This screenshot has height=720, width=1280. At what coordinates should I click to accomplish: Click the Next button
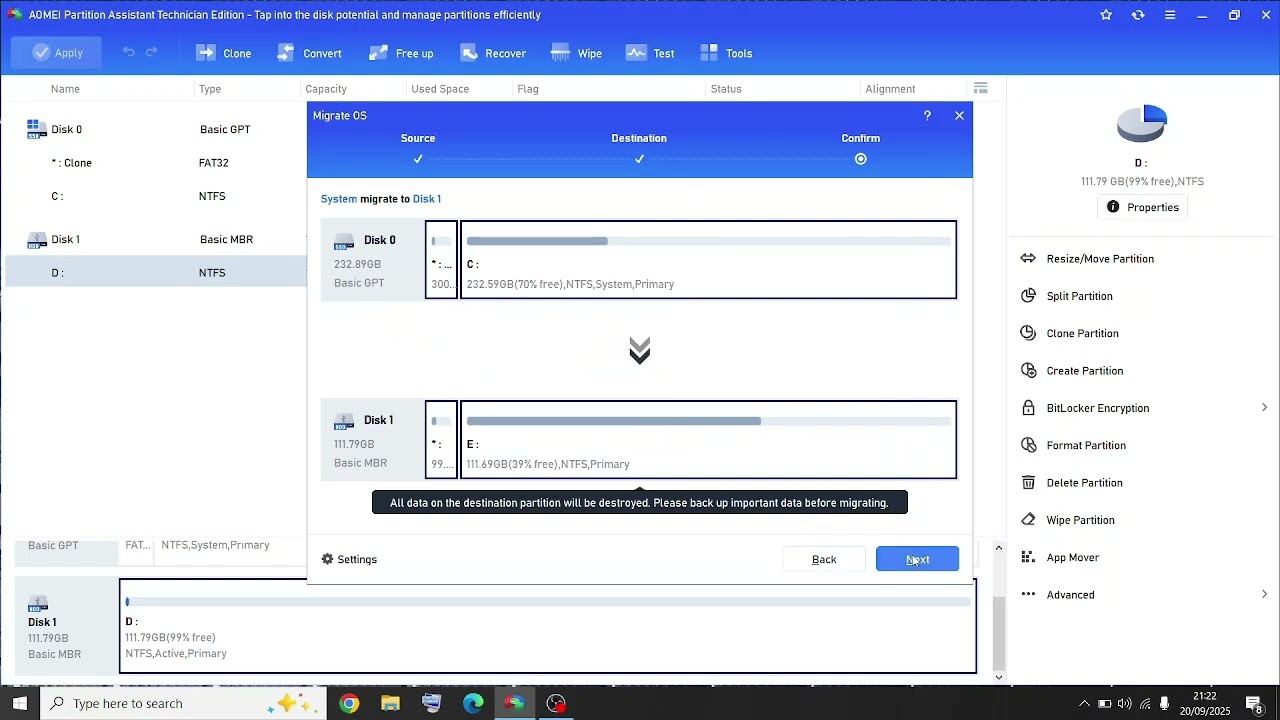point(917,559)
